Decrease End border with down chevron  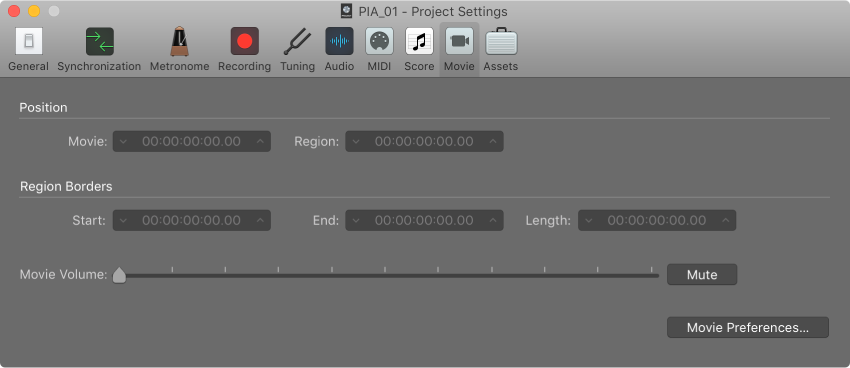(x=356, y=221)
